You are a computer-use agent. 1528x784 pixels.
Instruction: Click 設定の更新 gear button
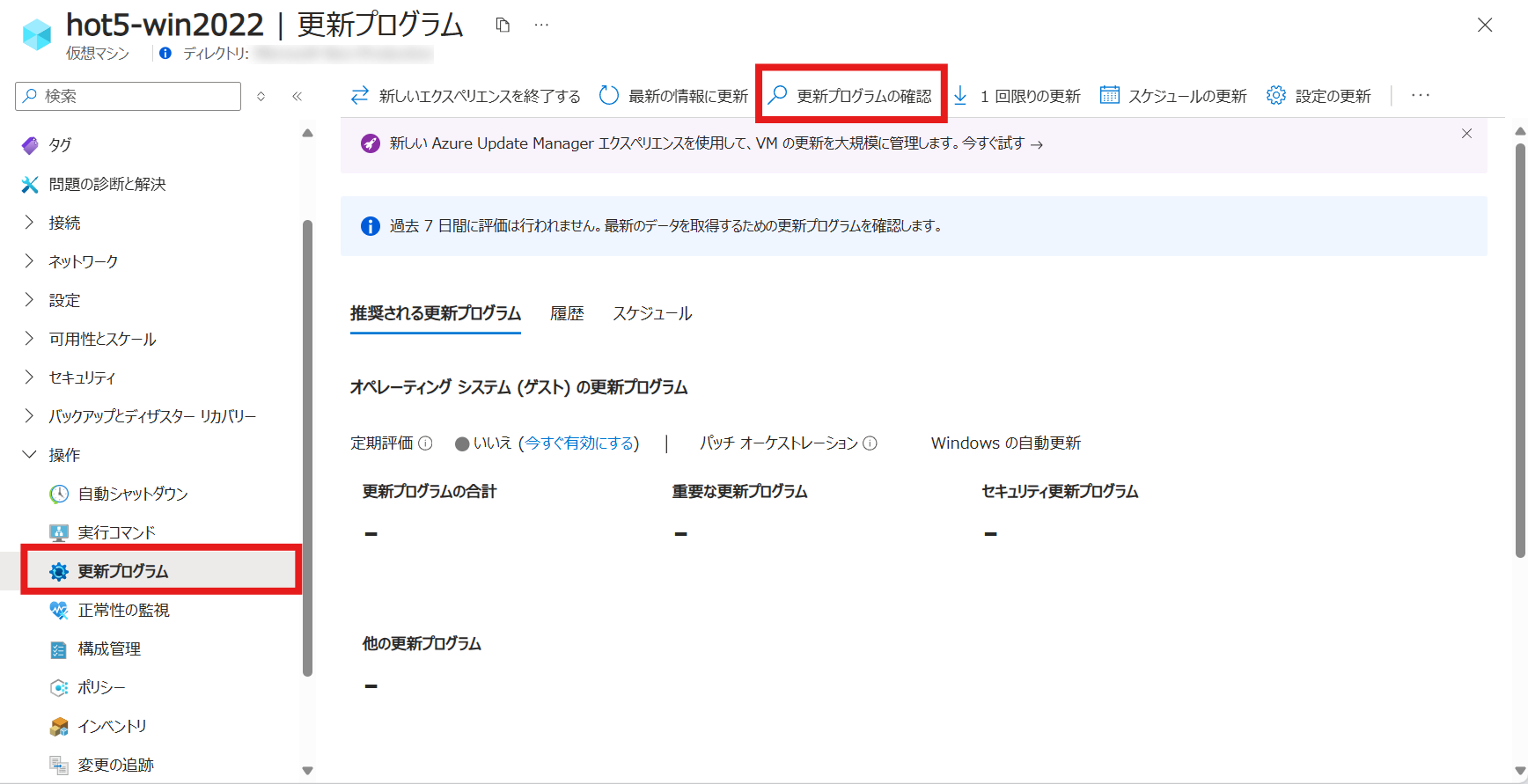click(1319, 96)
